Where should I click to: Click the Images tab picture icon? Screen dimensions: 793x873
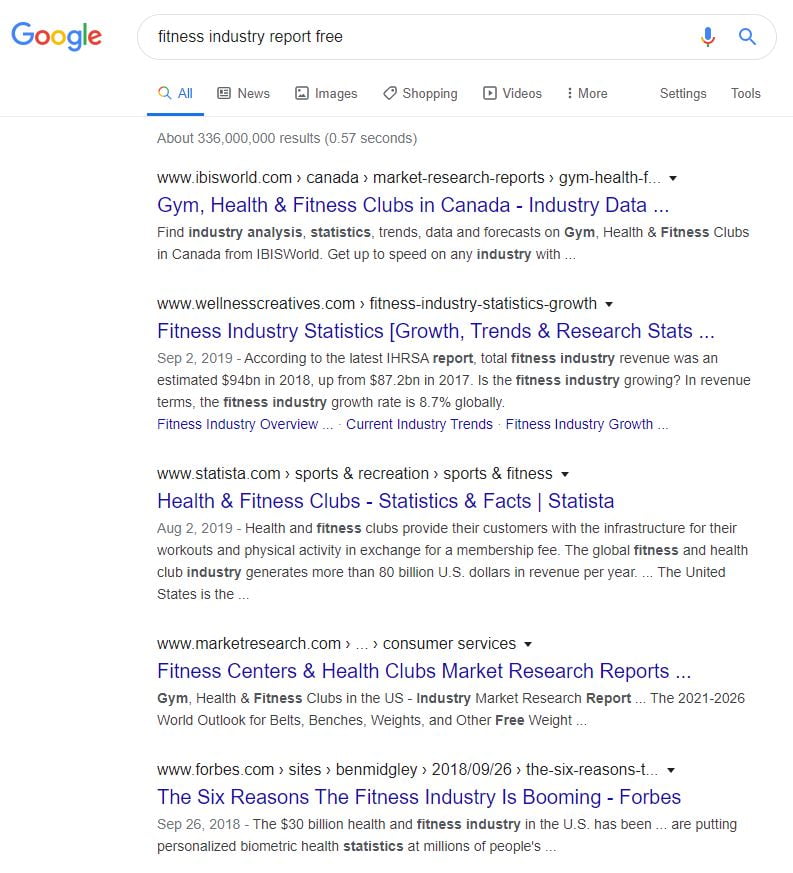point(301,93)
